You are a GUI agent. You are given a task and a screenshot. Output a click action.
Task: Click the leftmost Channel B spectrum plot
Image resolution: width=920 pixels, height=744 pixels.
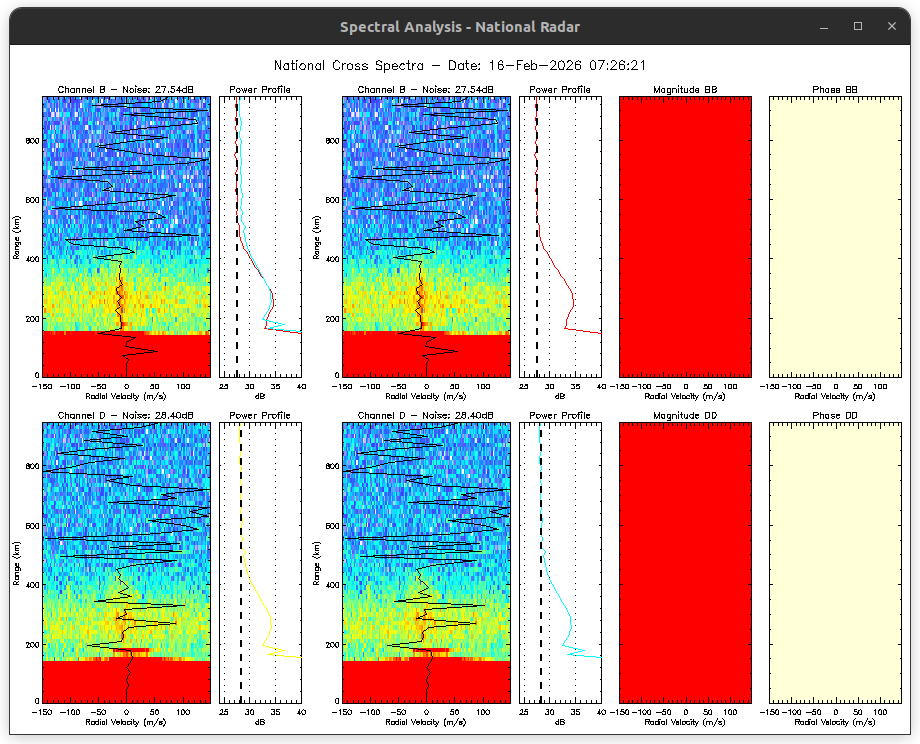(126, 235)
